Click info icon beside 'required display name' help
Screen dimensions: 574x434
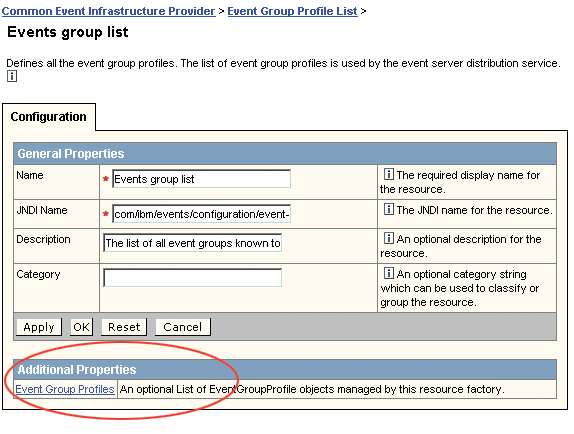click(x=388, y=174)
